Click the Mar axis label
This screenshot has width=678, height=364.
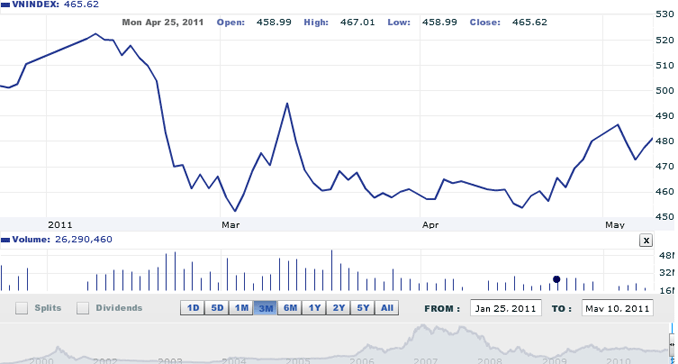pyautogui.click(x=230, y=225)
